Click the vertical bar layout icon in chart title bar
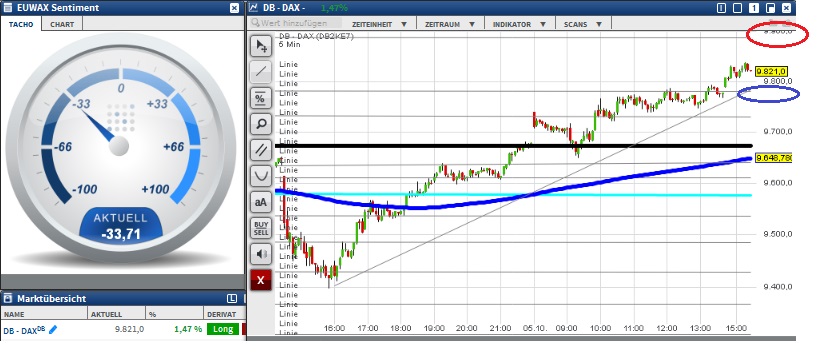 tap(721, 8)
